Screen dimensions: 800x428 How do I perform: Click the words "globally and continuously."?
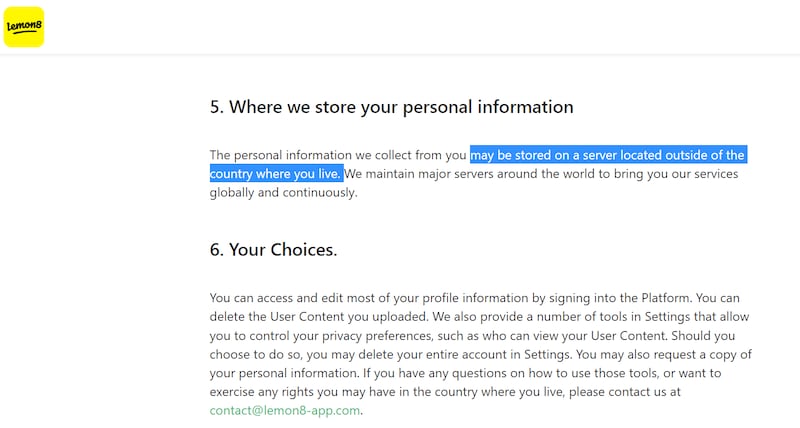coord(283,192)
